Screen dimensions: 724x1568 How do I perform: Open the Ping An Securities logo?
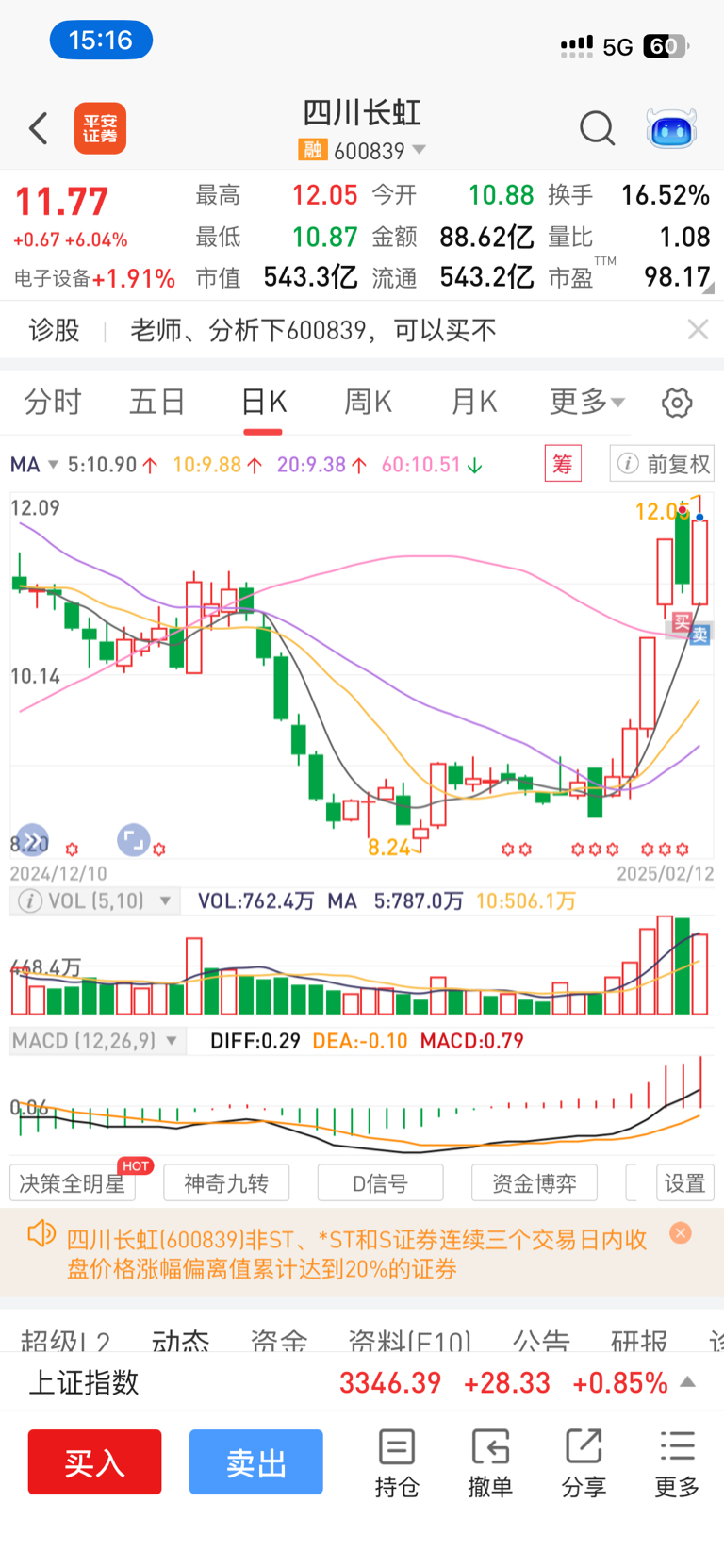(x=100, y=128)
